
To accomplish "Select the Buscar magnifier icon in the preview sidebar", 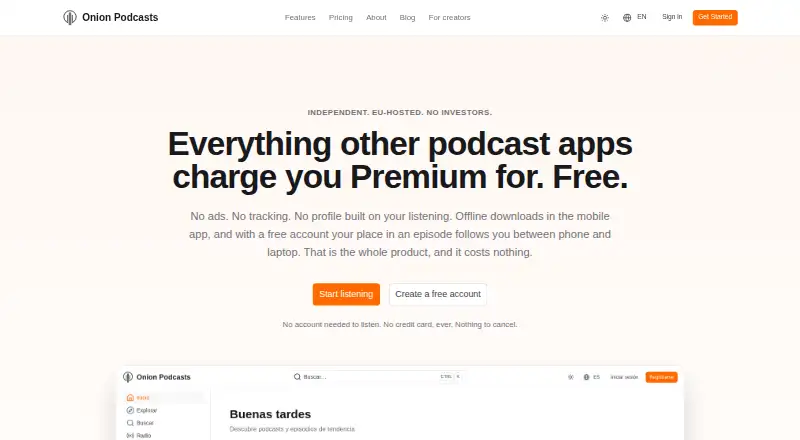I will click(x=130, y=423).
